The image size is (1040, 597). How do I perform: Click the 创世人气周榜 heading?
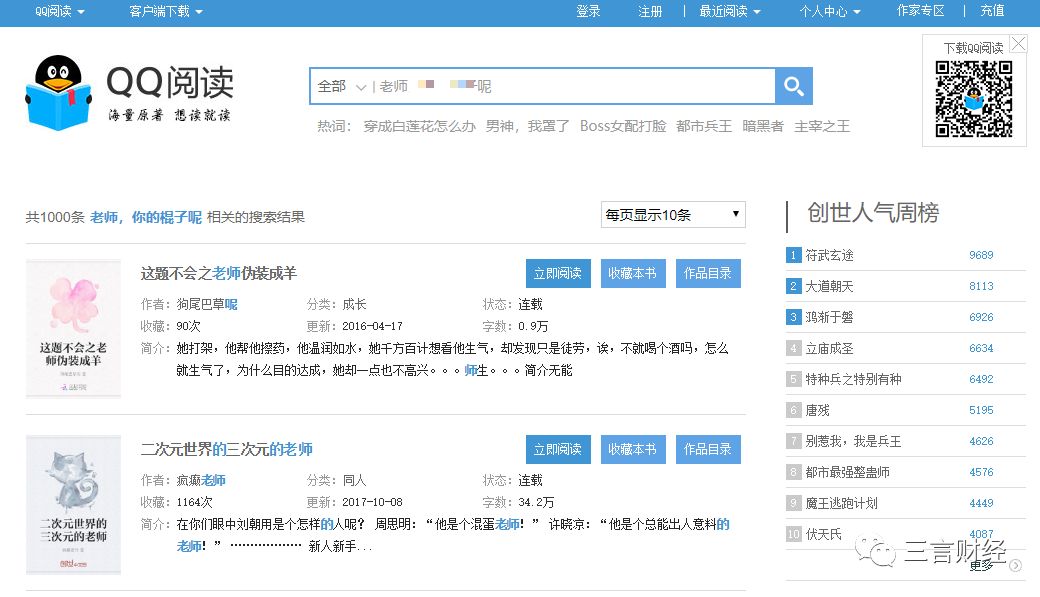873,213
